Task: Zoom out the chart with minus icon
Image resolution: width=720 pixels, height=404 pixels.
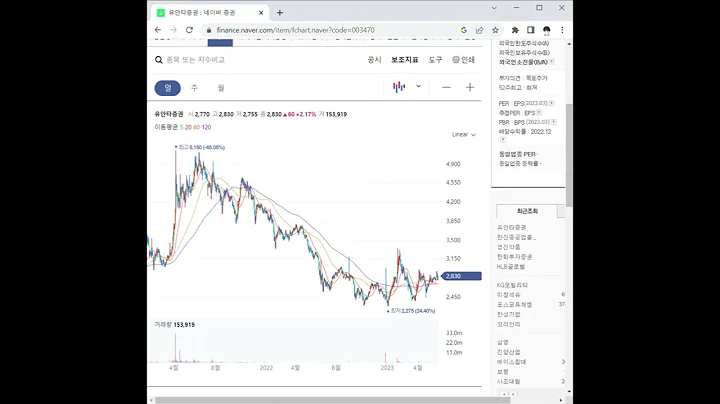Action: pyautogui.click(x=446, y=87)
